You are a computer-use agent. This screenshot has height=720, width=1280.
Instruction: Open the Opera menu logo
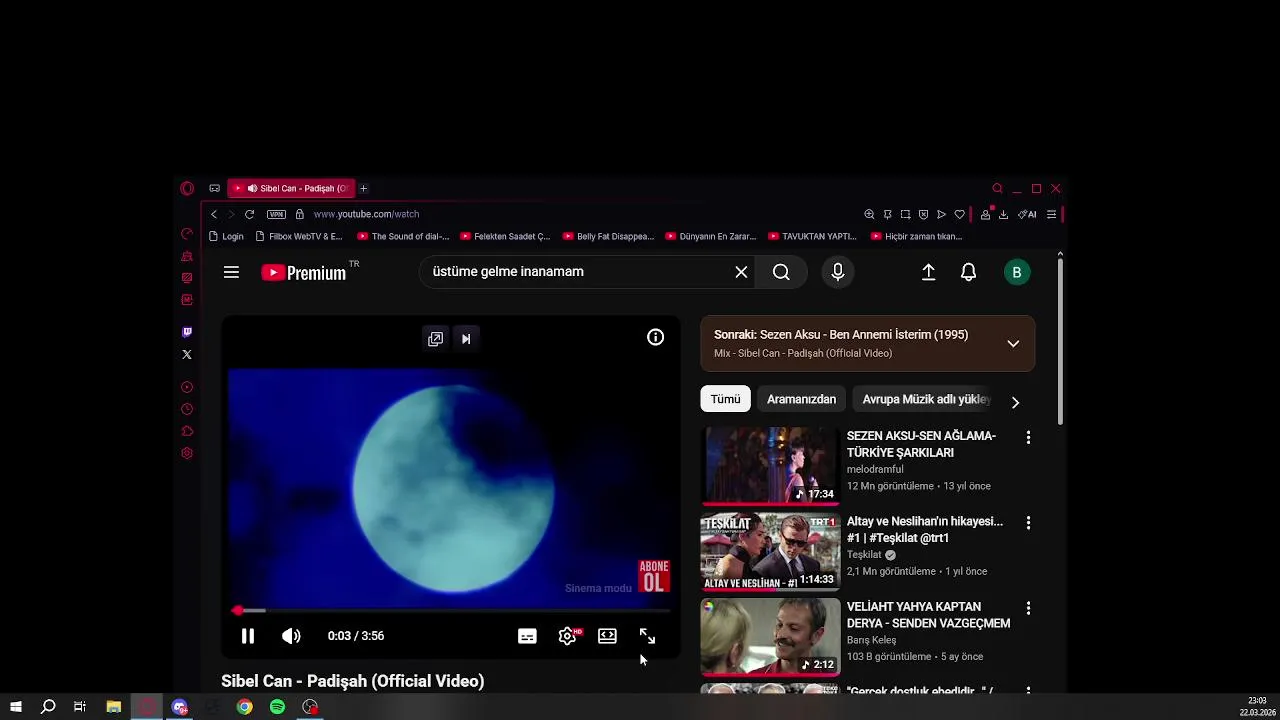click(x=187, y=188)
